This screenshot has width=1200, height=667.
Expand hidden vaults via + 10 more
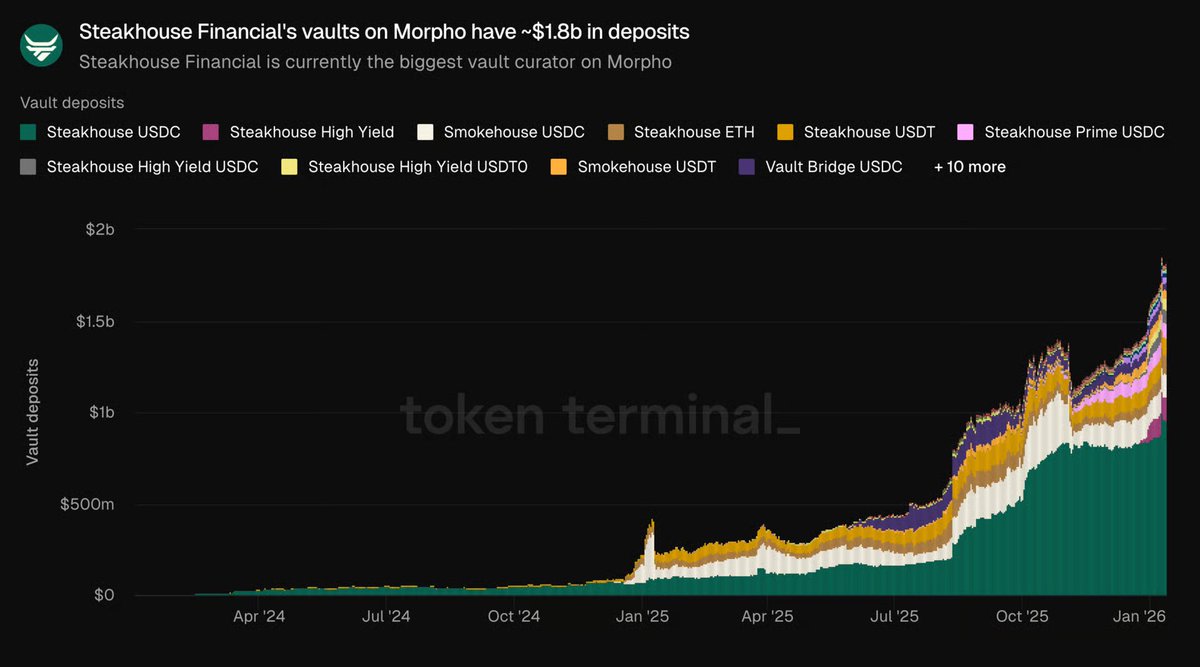[x=968, y=167]
